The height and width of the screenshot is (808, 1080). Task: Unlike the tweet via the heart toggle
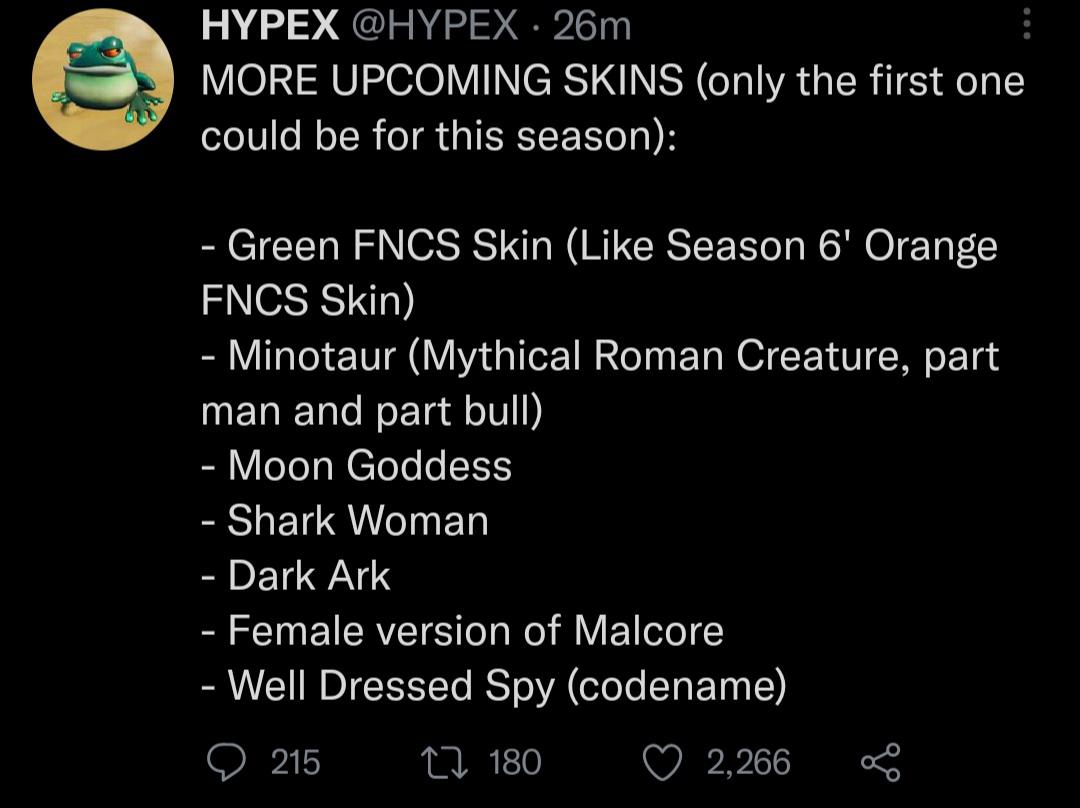pos(662,763)
